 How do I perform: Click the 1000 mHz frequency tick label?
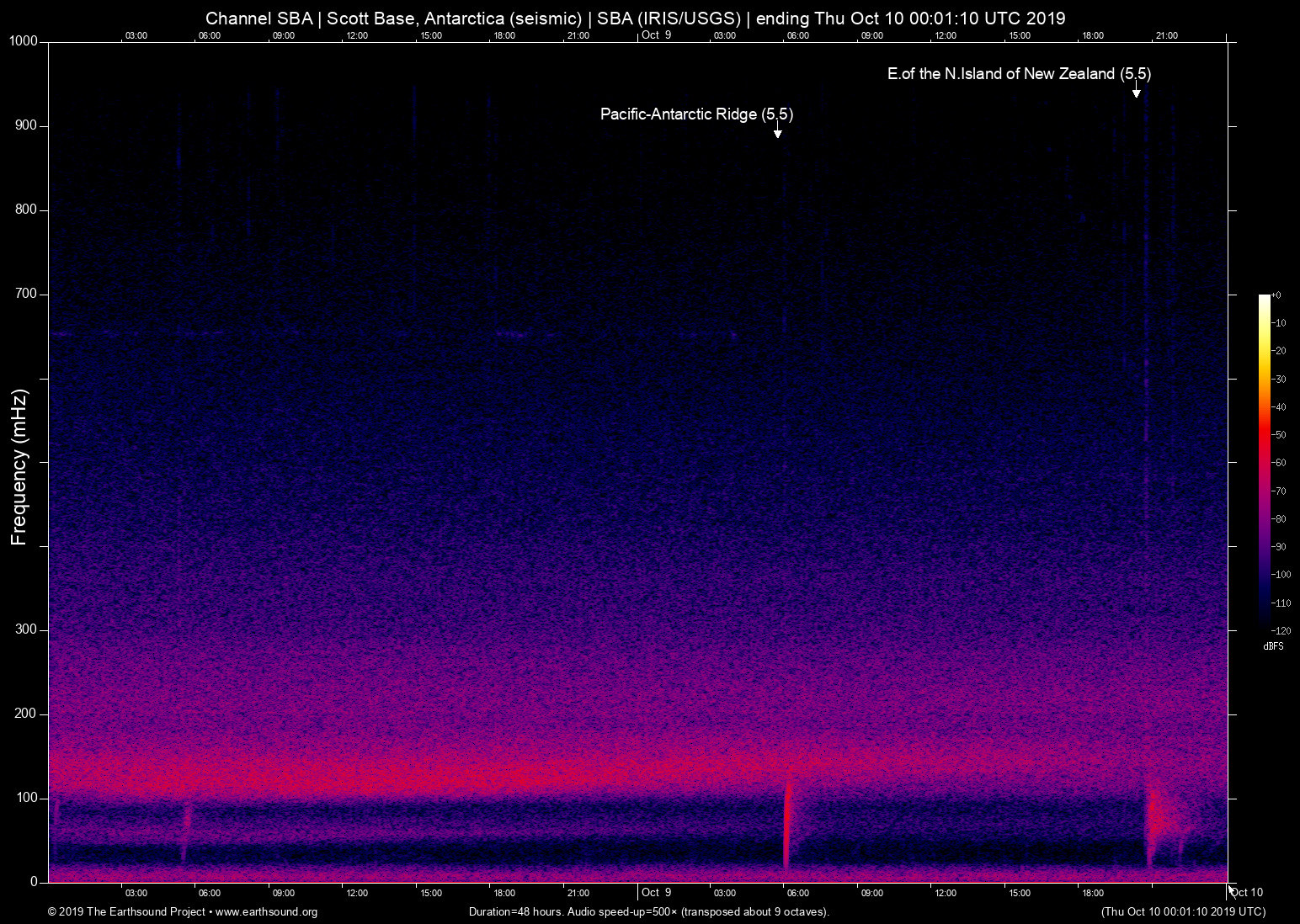[23, 40]
